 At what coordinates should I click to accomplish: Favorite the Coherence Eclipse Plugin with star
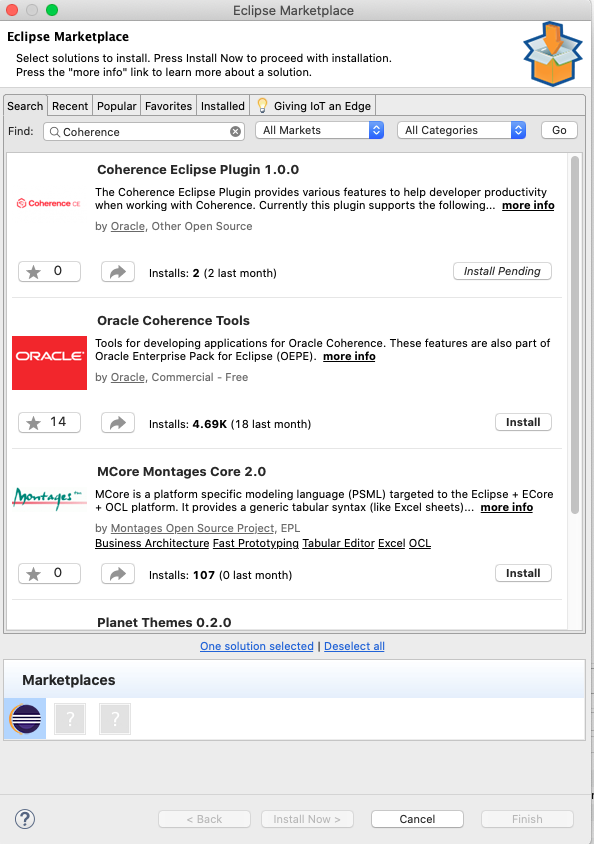49,271
